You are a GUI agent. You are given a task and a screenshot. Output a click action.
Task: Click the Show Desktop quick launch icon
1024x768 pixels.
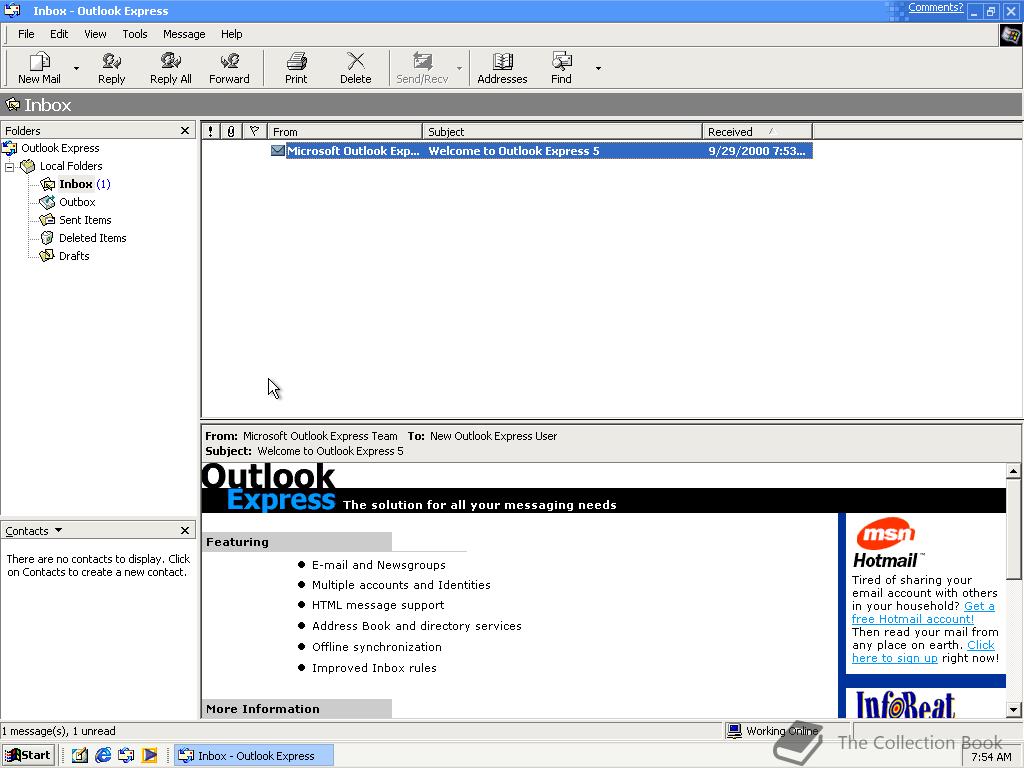click(x=80, y=756)
